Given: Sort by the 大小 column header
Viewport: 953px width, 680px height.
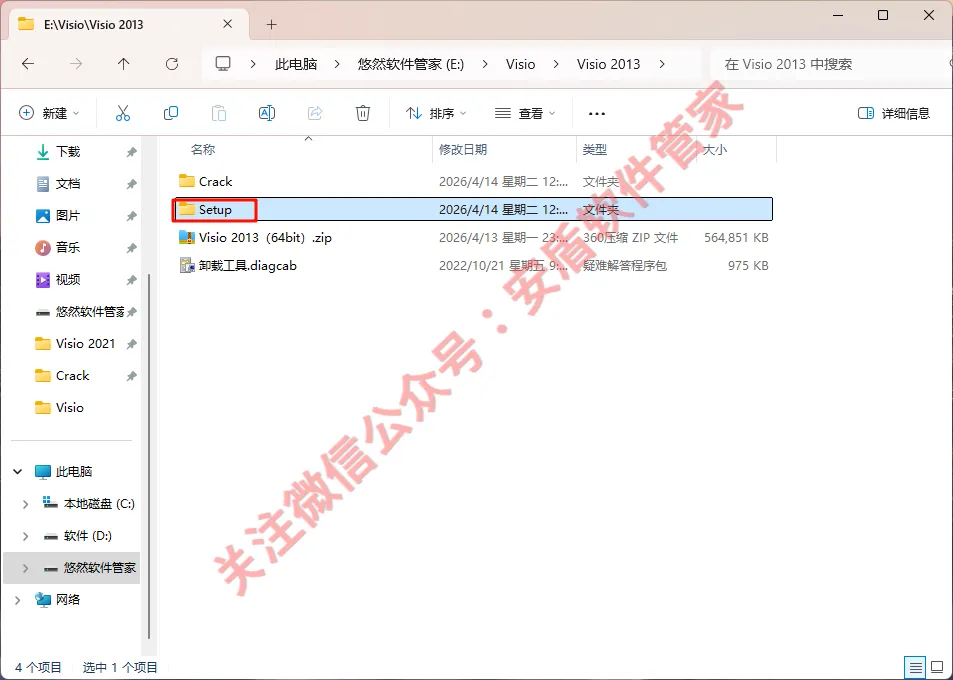Looking at the screenshot, I should (x=714, y=149).
